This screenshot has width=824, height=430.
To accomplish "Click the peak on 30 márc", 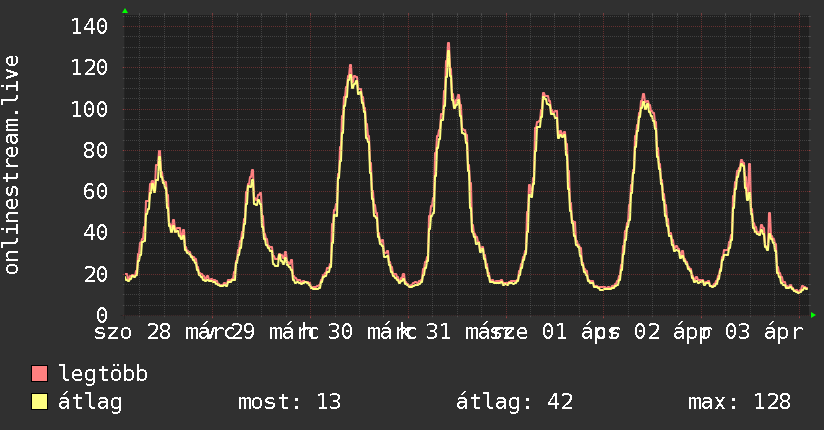I will pyautogui.click(x=351, y=66).
